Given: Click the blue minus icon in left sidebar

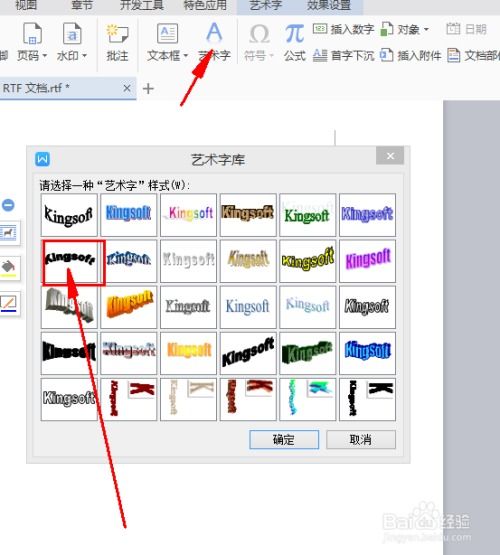Looking at the screenshot, I should click(x=8, y=205).
